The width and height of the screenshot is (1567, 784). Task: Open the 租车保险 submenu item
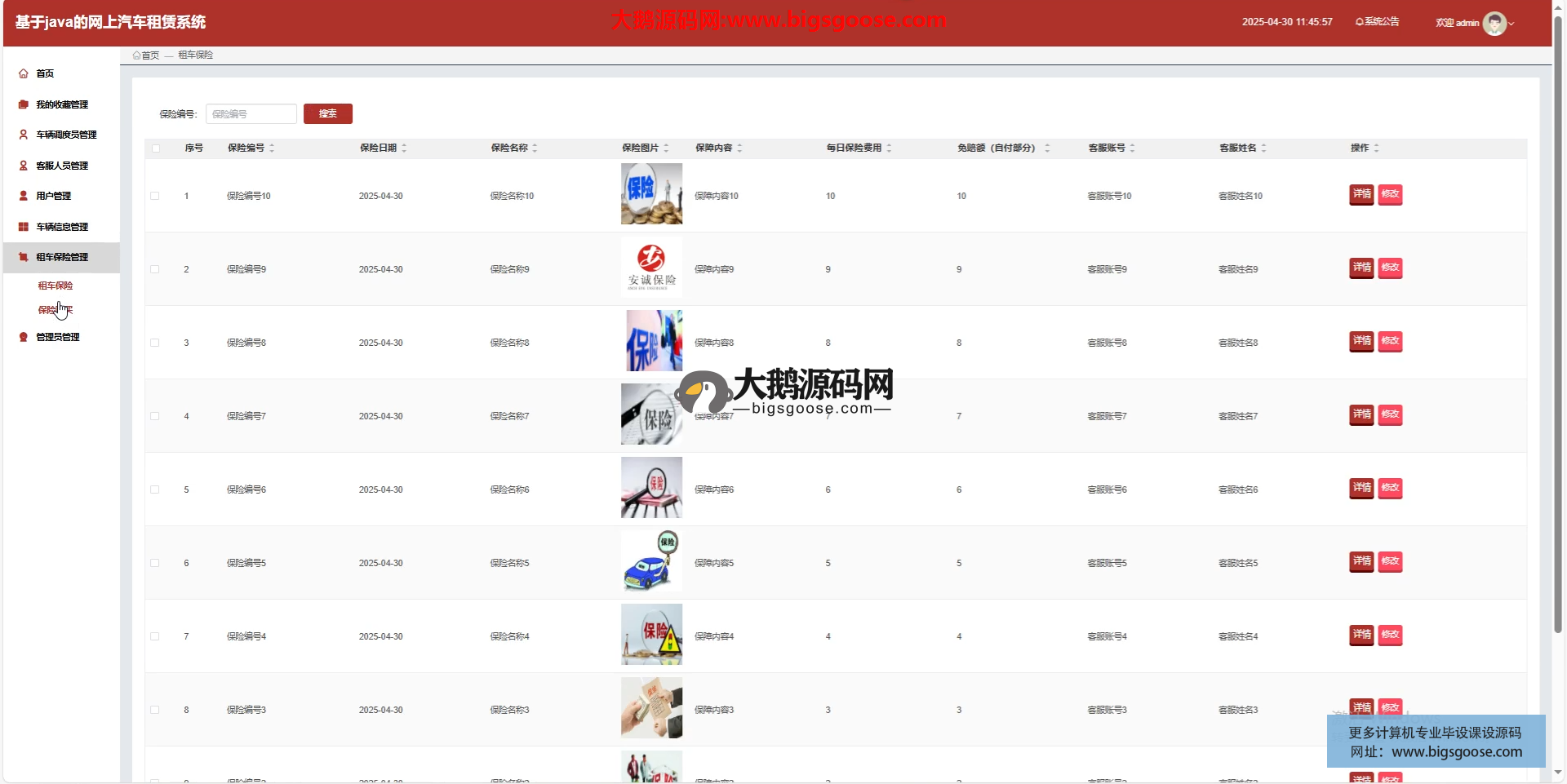(55, 286)
